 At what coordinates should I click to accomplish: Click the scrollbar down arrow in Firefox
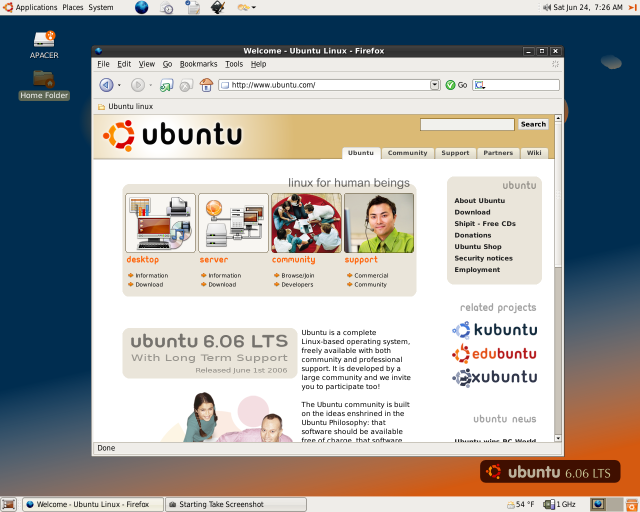point(558,438)
